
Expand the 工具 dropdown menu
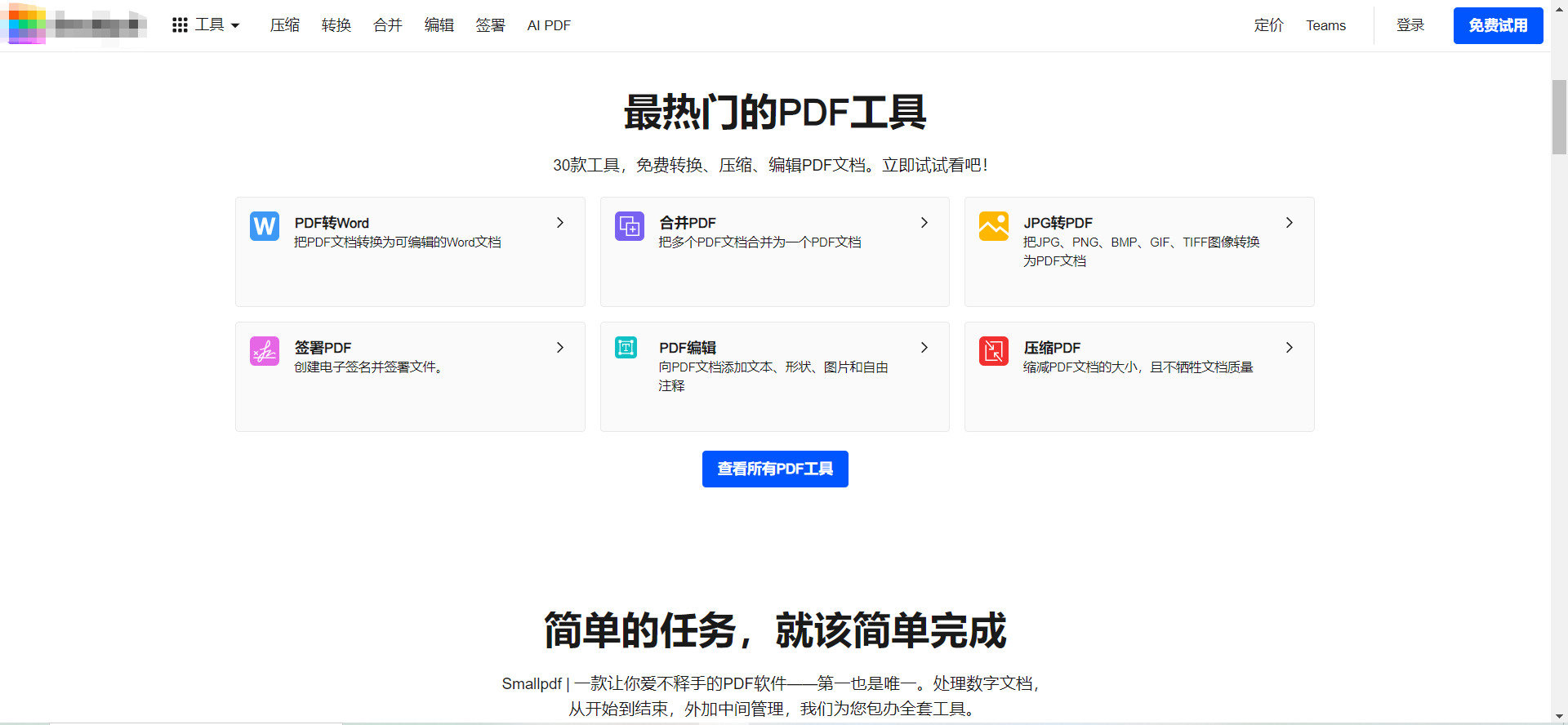[x=217, y=25]
